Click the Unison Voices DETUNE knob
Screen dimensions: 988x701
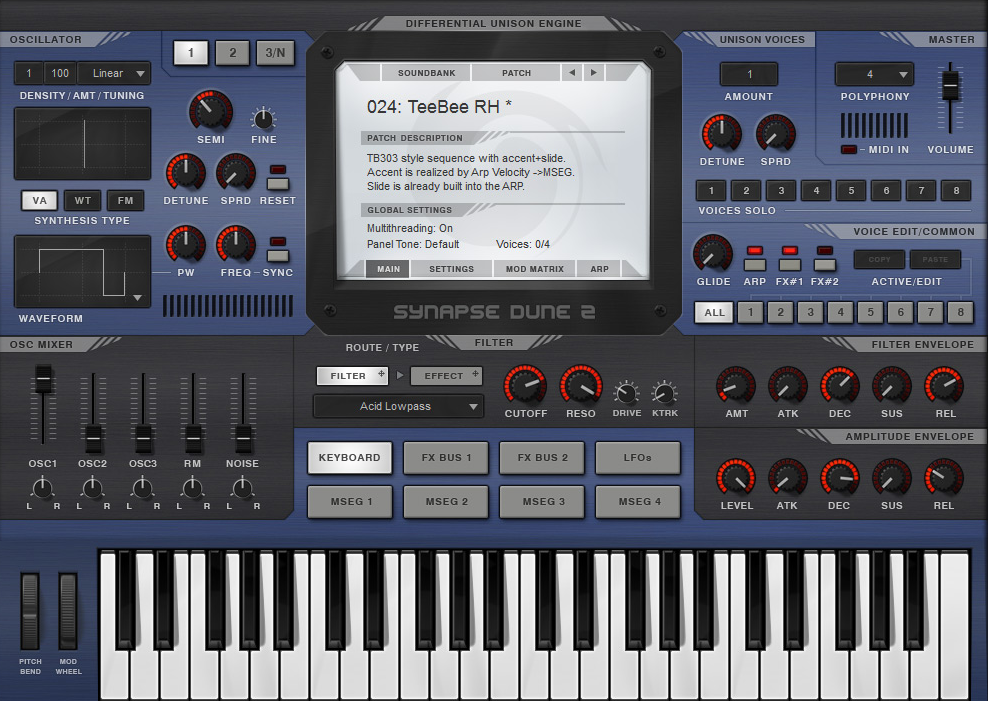coord(721,134)
